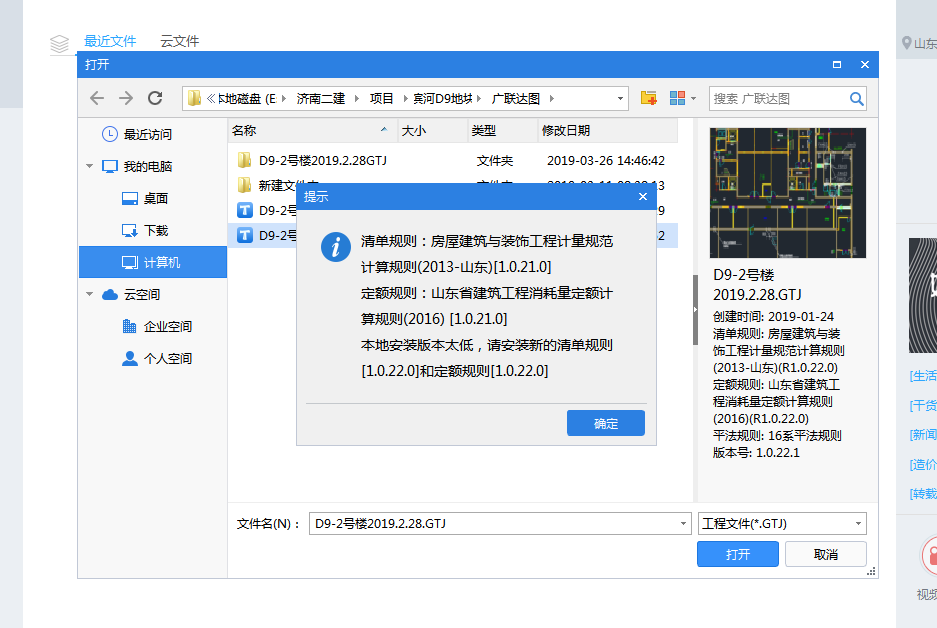Sort files by 大小 column
This screenshot has height=628, width=937.
click(x=433, y=130)
